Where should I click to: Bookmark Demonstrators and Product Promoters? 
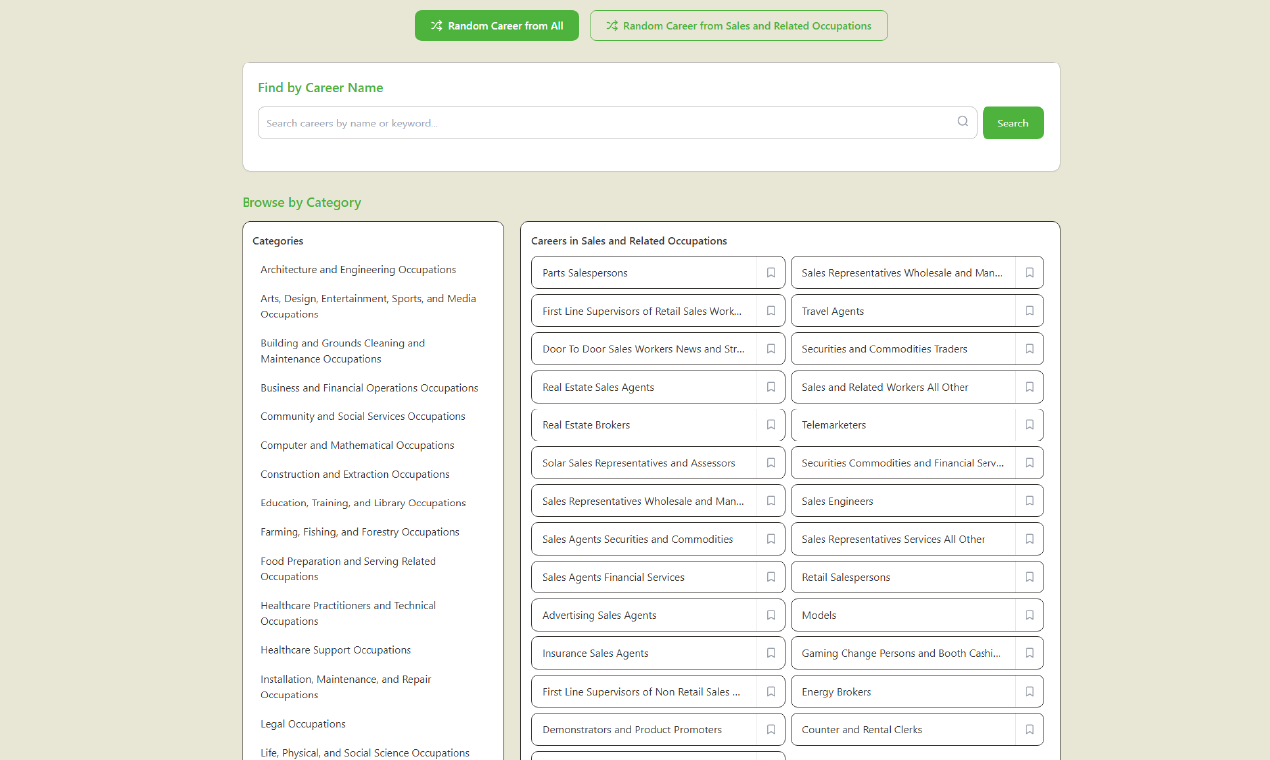(x=771, y=729)
